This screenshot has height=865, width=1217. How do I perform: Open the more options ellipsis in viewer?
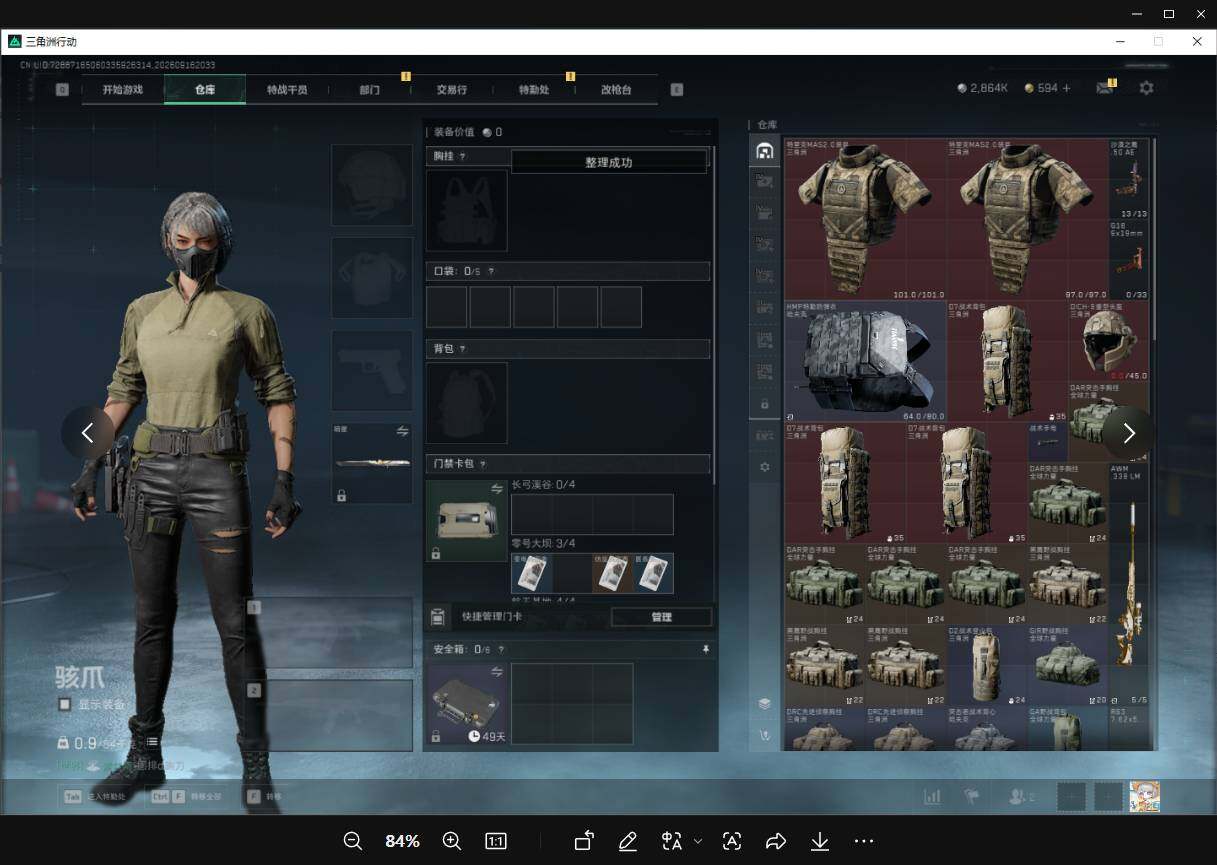(864, 841)
